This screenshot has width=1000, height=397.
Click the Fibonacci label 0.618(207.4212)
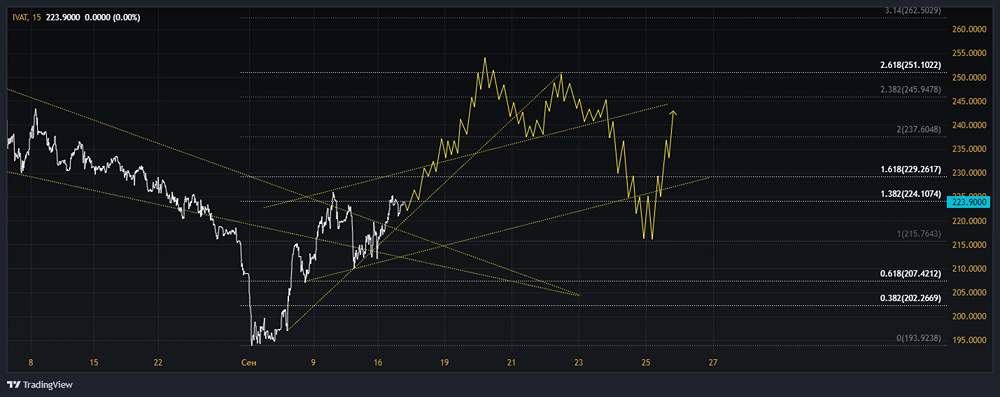[912, 273]
